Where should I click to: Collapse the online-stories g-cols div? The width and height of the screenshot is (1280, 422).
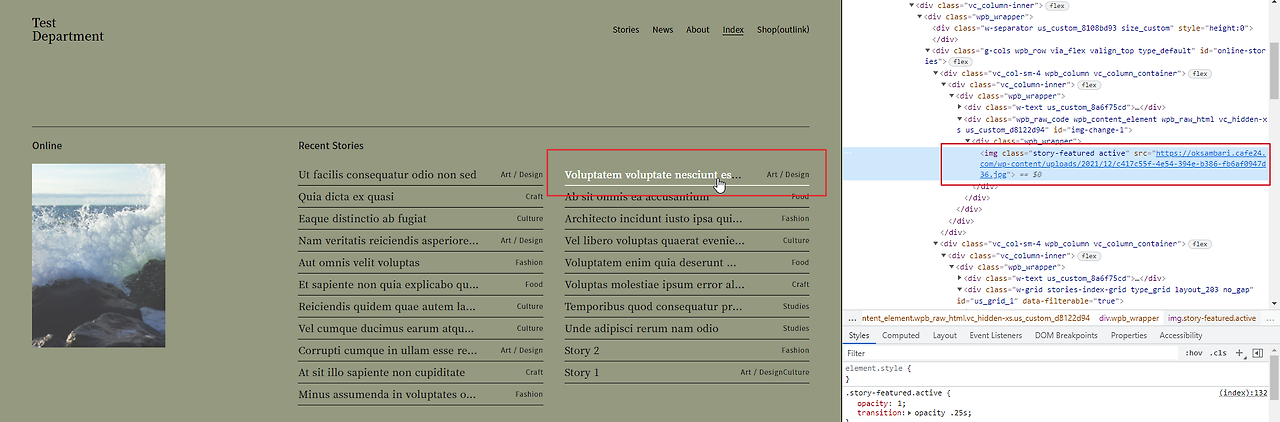(x=929, y=50)
